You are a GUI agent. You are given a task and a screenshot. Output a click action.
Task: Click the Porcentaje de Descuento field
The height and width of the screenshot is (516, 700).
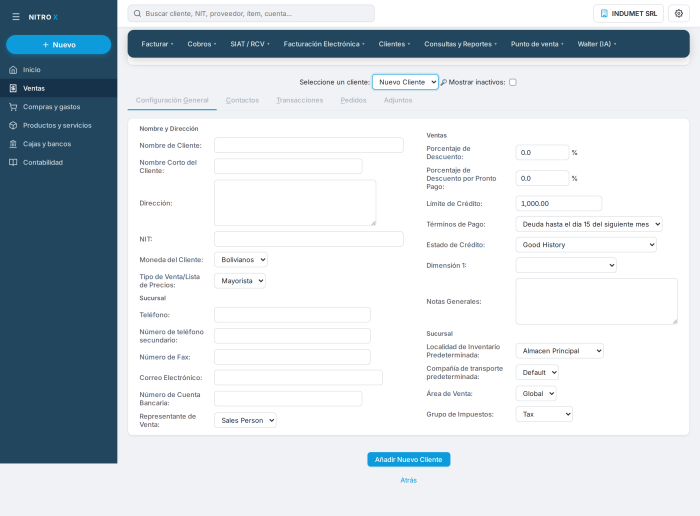(542, 152)
